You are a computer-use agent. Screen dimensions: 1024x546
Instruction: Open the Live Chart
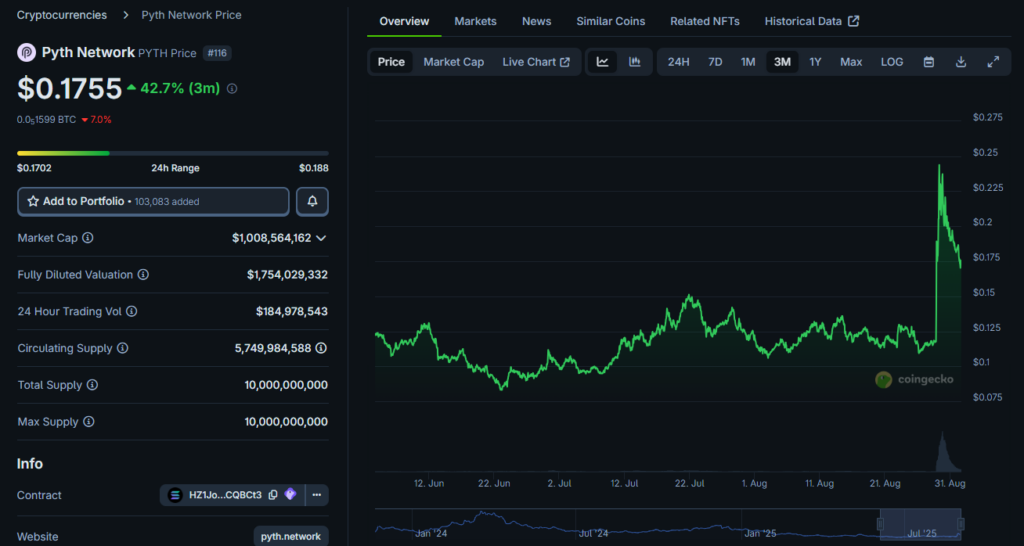coord(536,62)
